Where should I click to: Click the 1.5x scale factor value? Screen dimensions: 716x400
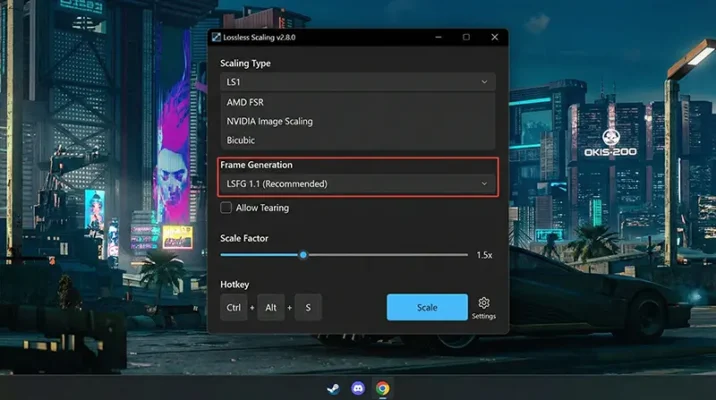point(484,255)
